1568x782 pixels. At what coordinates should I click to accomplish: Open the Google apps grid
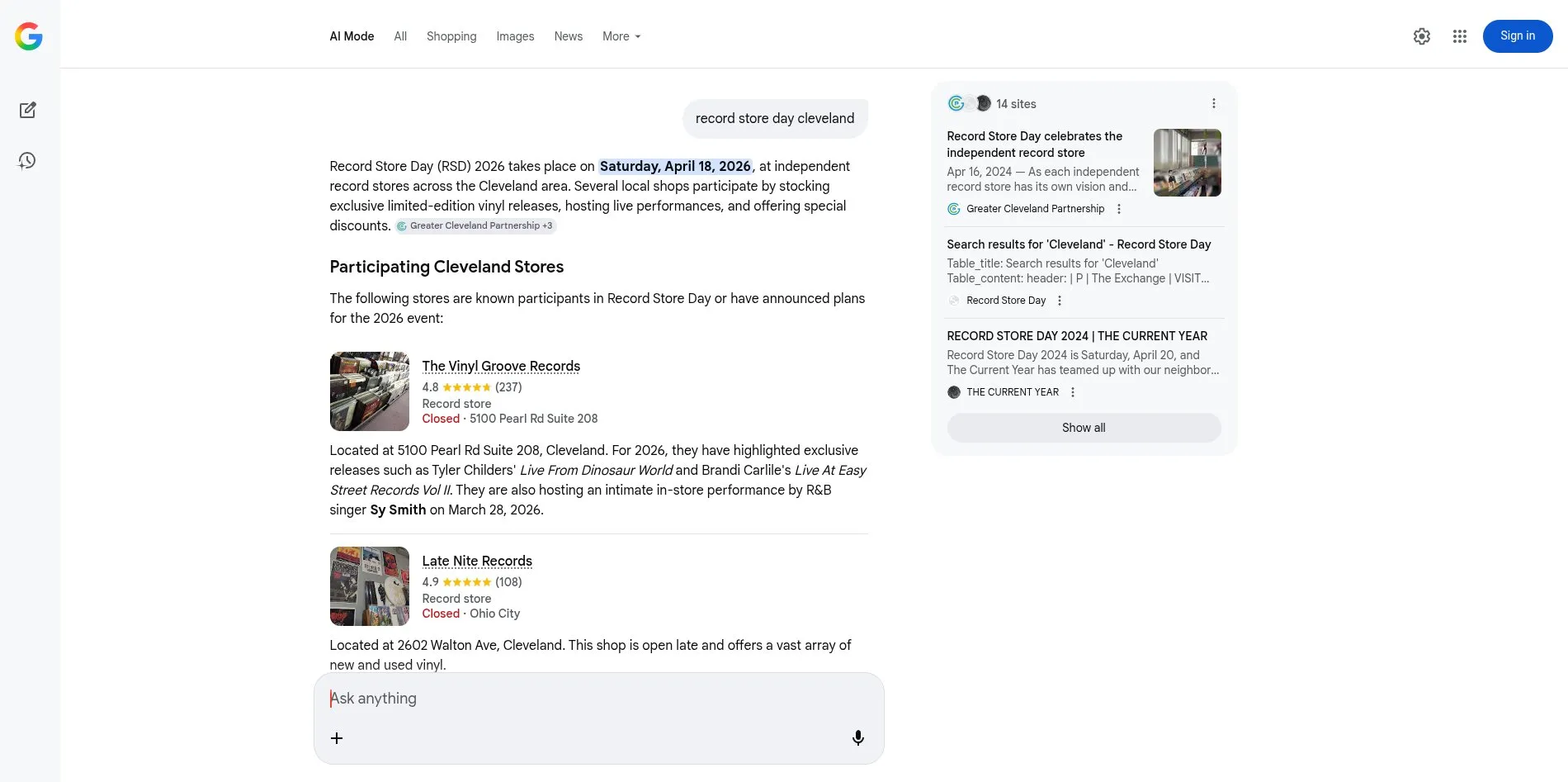coord(1459,36)
